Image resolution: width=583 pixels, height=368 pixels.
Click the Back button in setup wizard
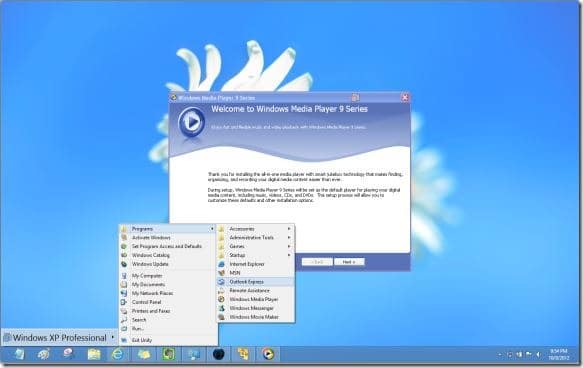[x=317, y=262]
